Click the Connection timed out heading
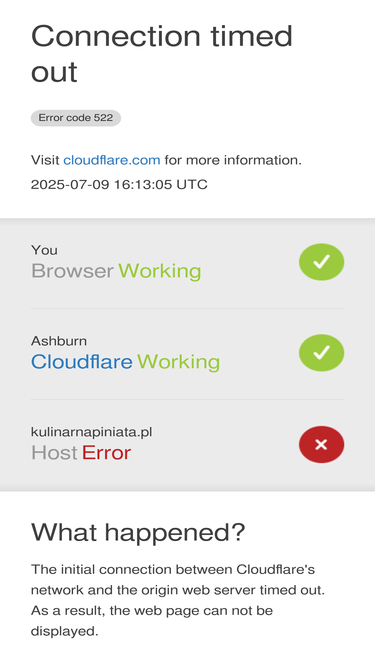 pos(162,54)
